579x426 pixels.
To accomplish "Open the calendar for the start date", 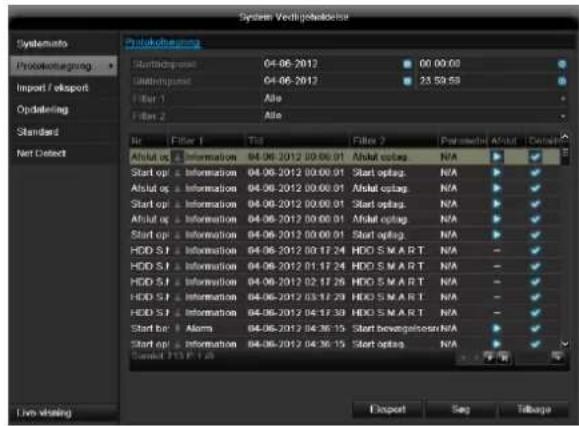I will click(x=407, y=64).
